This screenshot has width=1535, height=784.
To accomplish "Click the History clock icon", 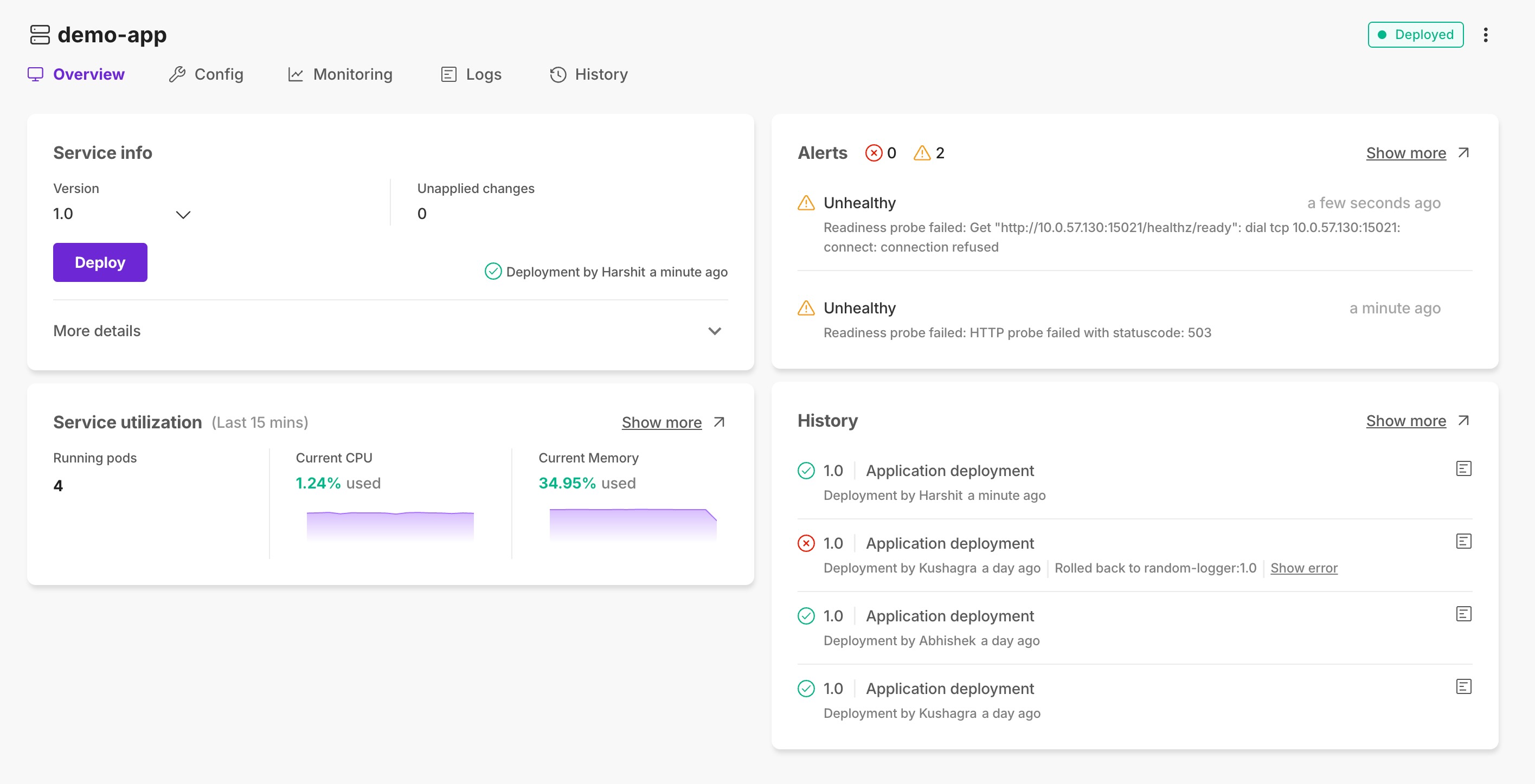I will point(558,73).
